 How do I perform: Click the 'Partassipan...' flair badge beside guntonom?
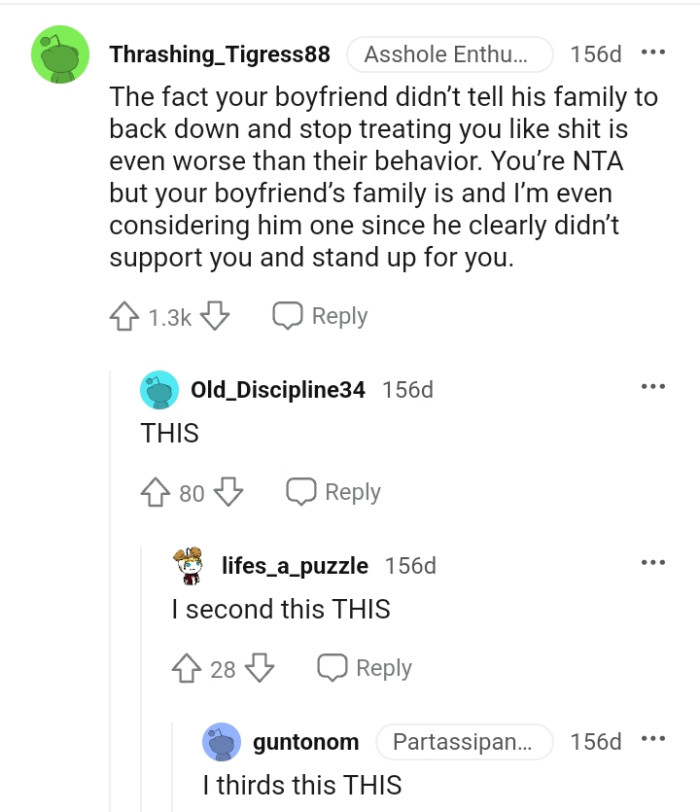464,742
